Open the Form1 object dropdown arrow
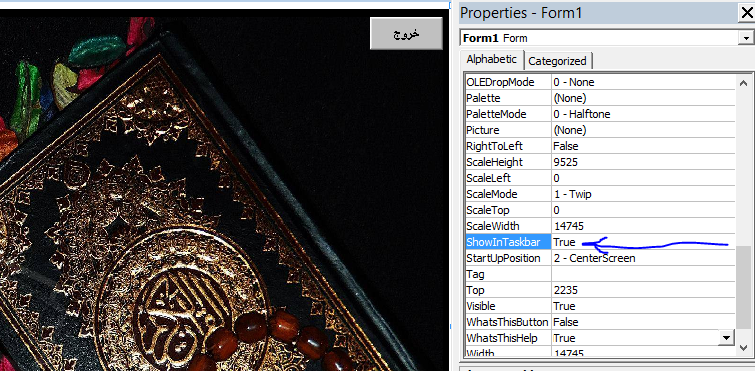 click(x=746, y=38)
